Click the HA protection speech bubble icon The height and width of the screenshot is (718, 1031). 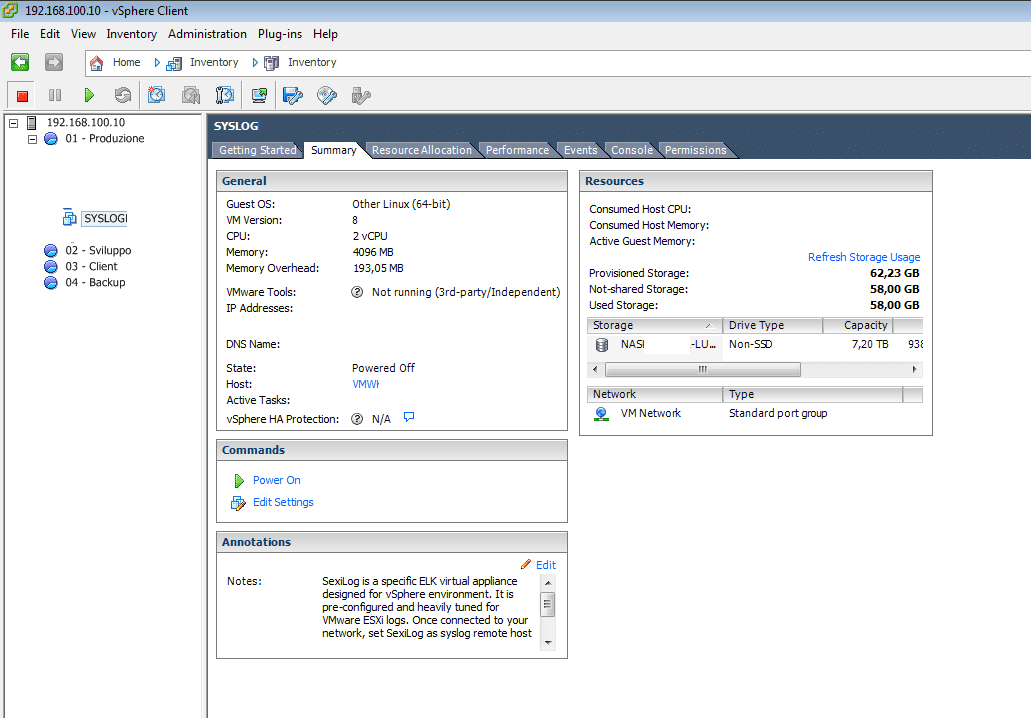coord(409,417)
